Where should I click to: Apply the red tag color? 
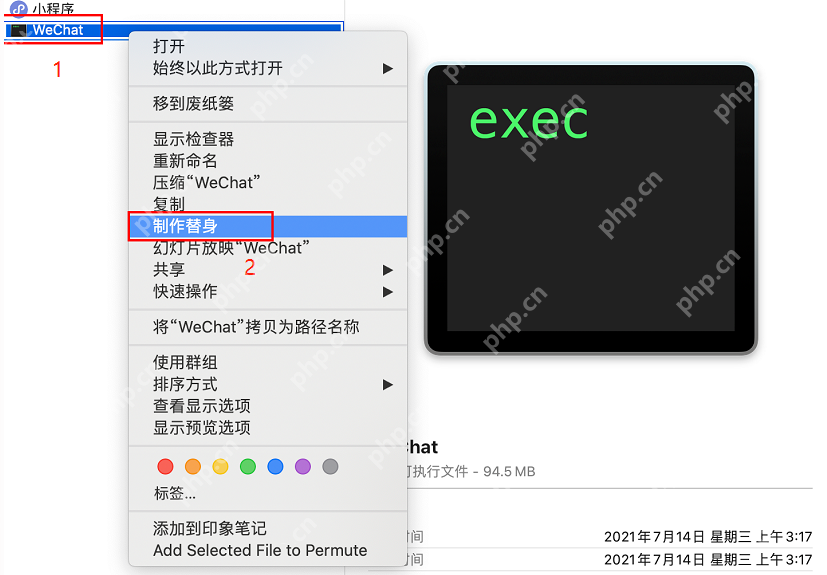coord(166,466)
